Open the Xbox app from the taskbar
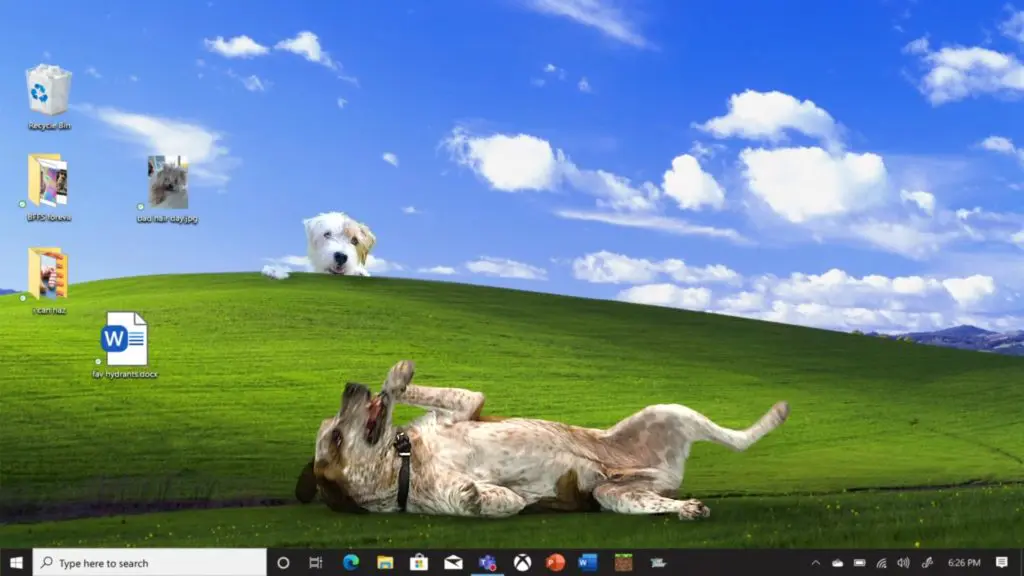The width and height of the screenshot is (1024, 576). pyautogui.click(x=522, y=562)
